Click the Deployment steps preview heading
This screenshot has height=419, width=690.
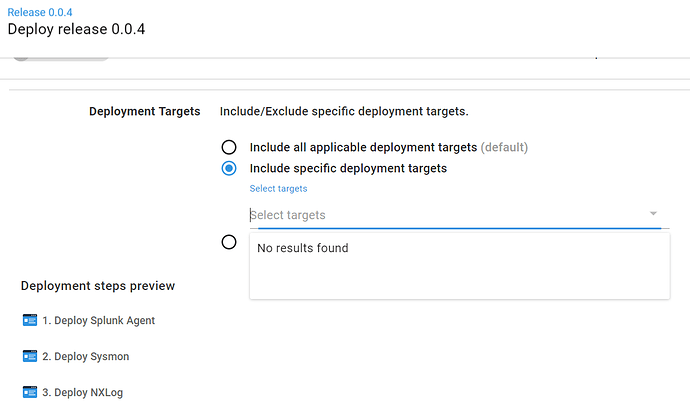[98, 286]
